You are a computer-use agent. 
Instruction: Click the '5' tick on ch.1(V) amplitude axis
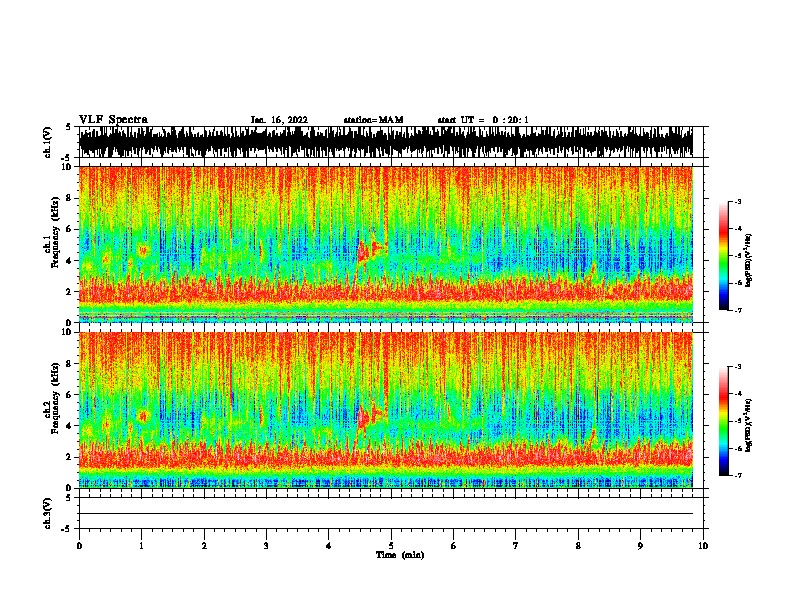(68, 127)
